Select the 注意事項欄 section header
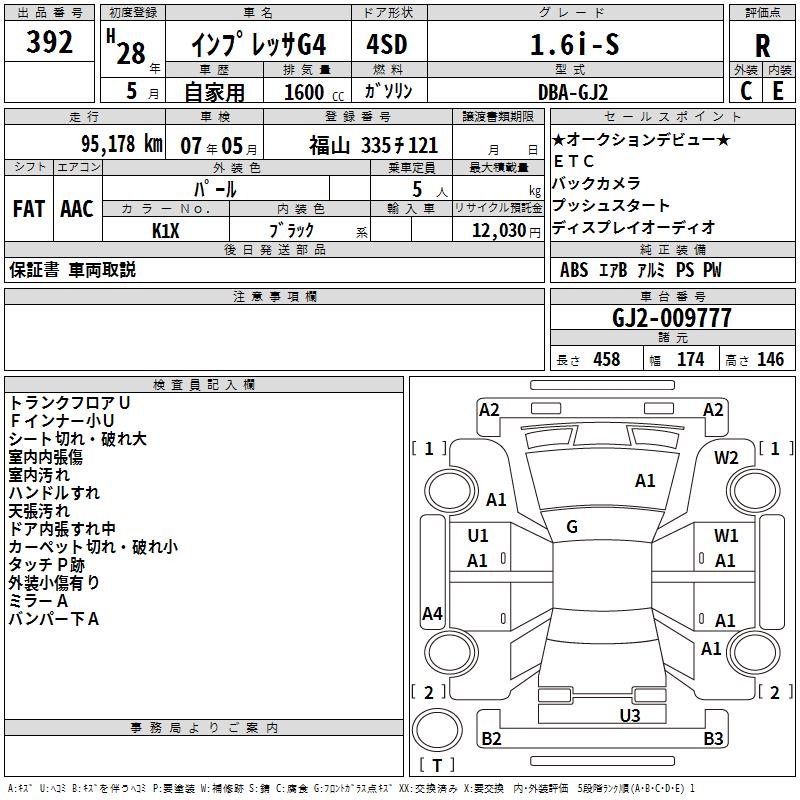 coord(274,296)
